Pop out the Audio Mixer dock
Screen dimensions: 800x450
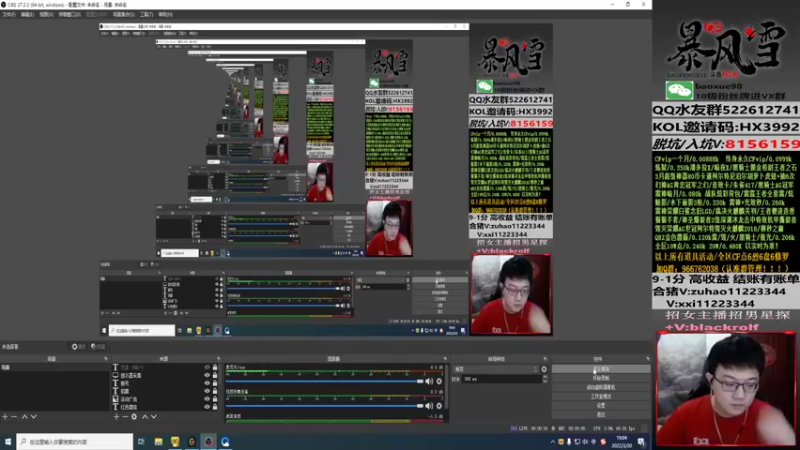point(445,359)
